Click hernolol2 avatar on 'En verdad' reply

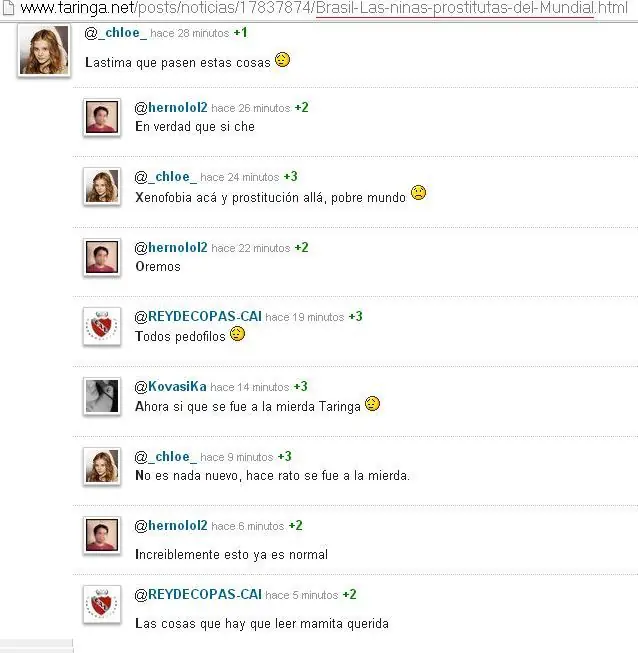point(102,117)
